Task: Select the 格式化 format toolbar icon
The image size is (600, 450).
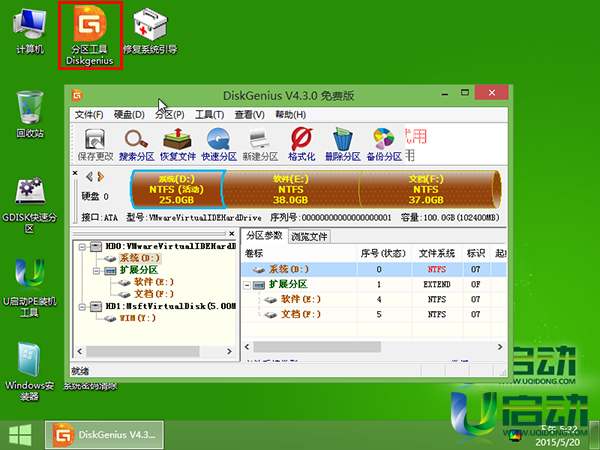Action: 302,145
